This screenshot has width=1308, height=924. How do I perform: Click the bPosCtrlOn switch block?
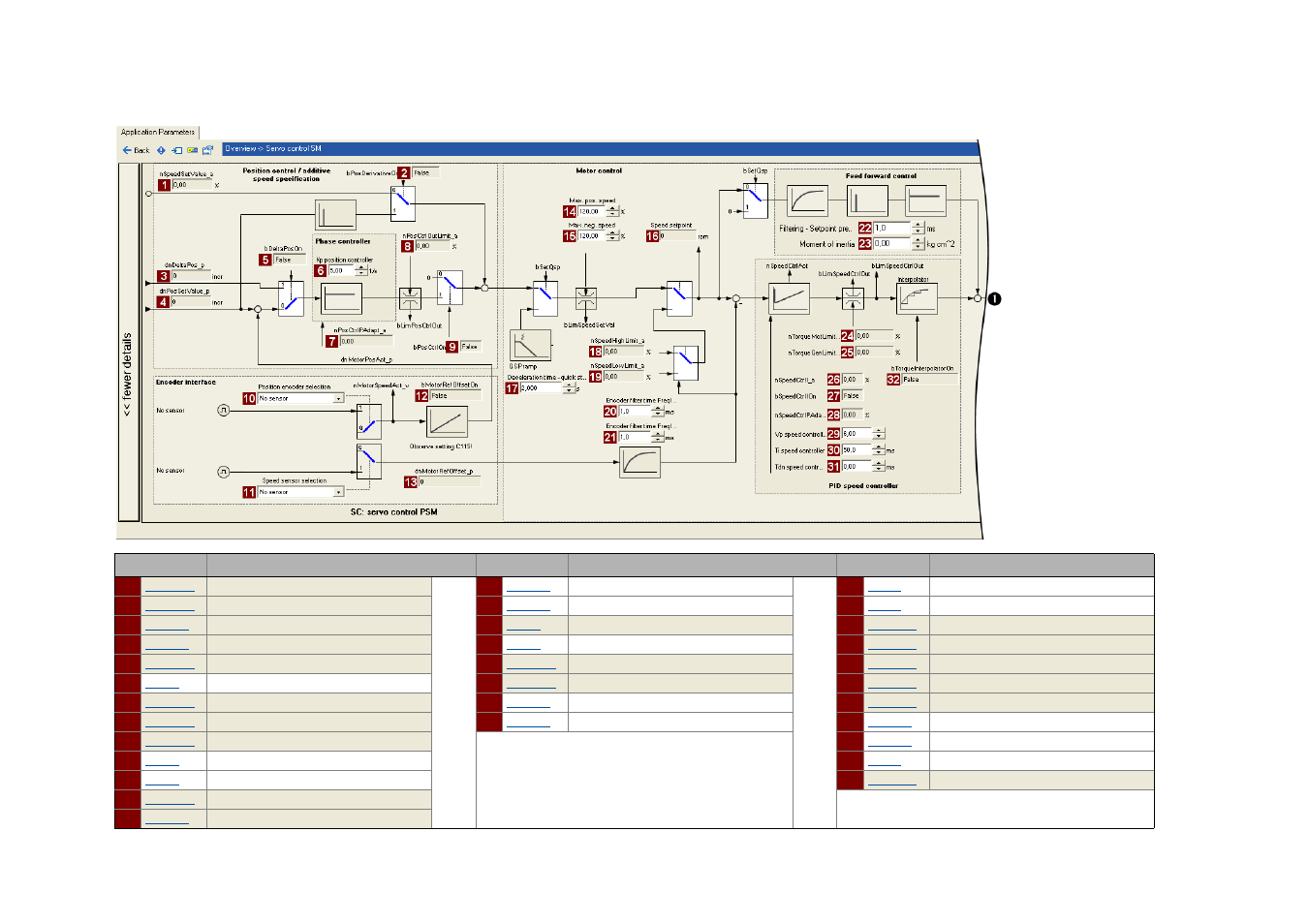pos(450,287)
